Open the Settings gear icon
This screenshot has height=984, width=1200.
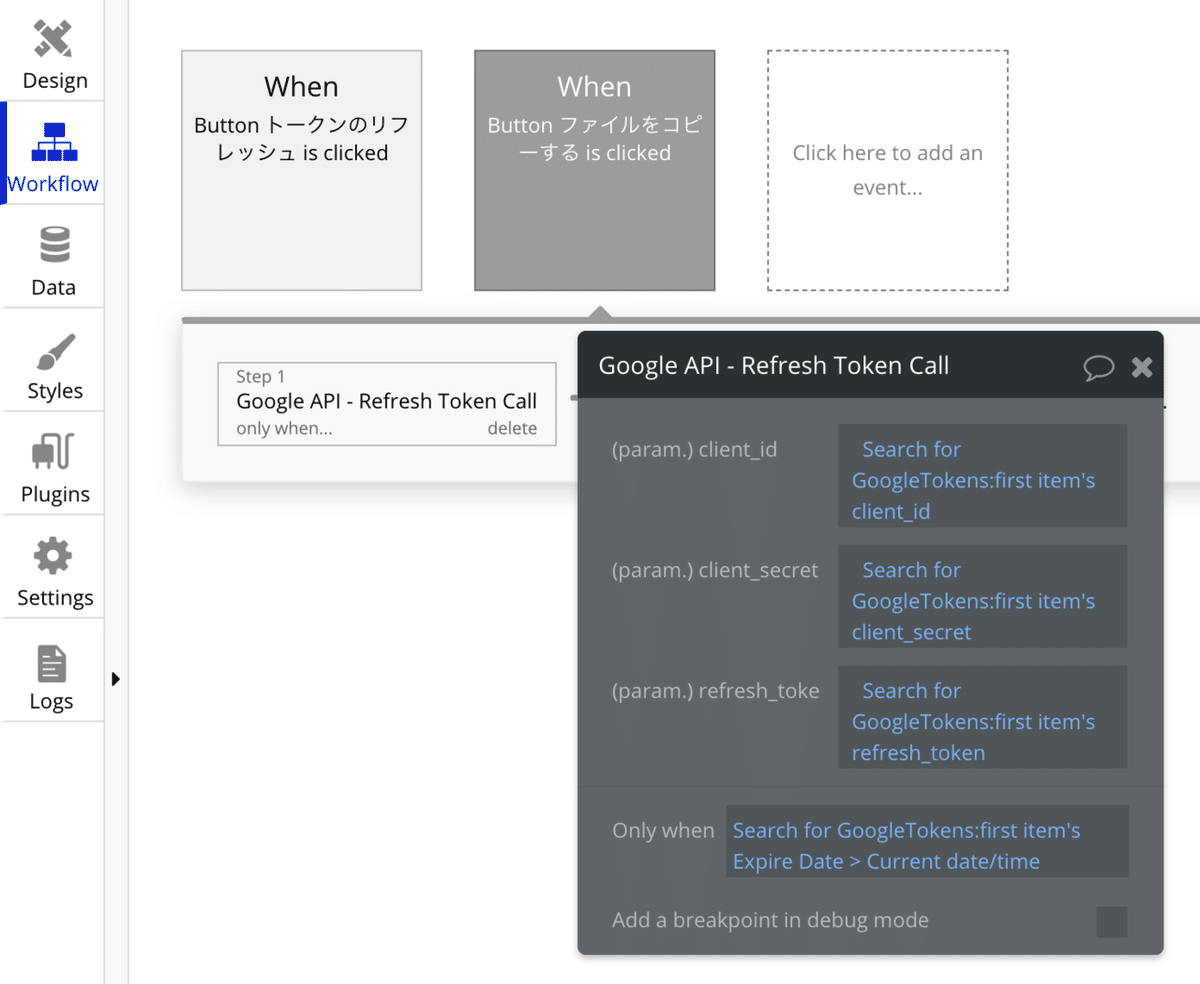(x=53, y=556)
